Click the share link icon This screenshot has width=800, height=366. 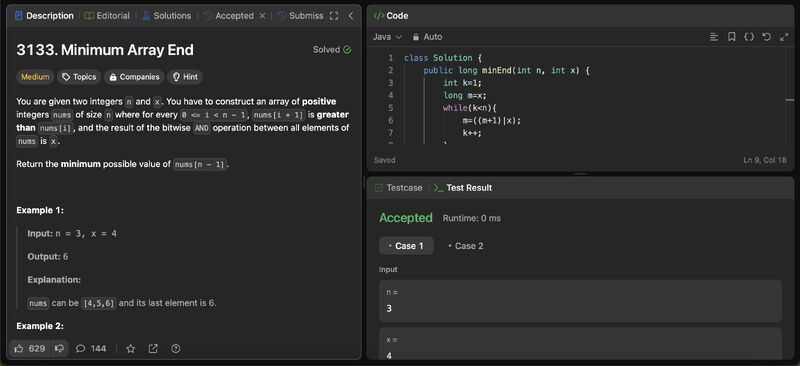(x=153, y=349)
